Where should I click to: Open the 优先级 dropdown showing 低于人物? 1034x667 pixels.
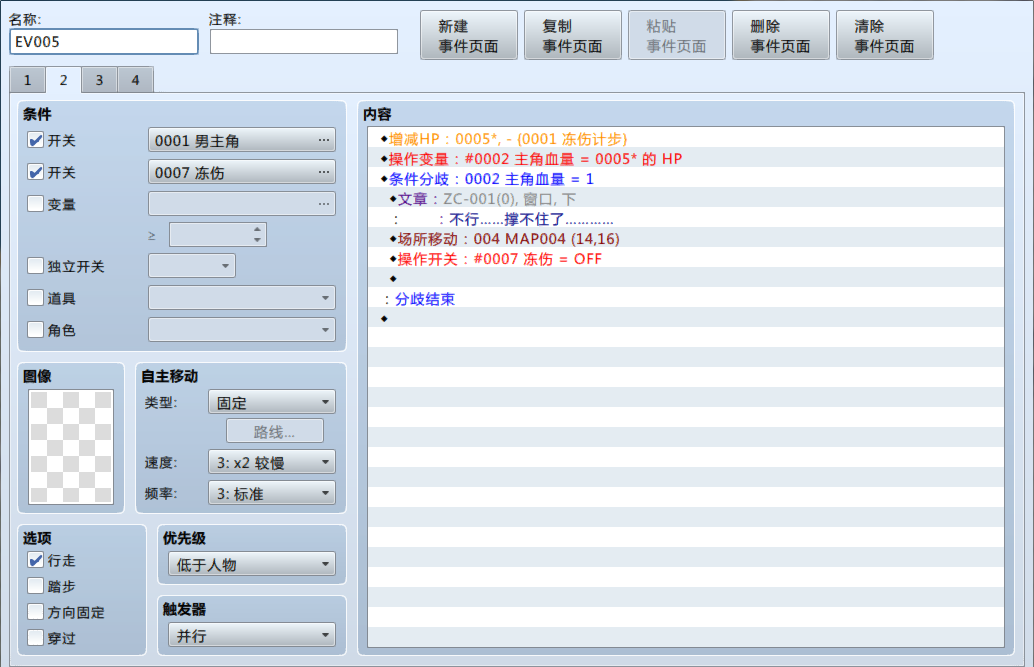(x=252, y=564)
